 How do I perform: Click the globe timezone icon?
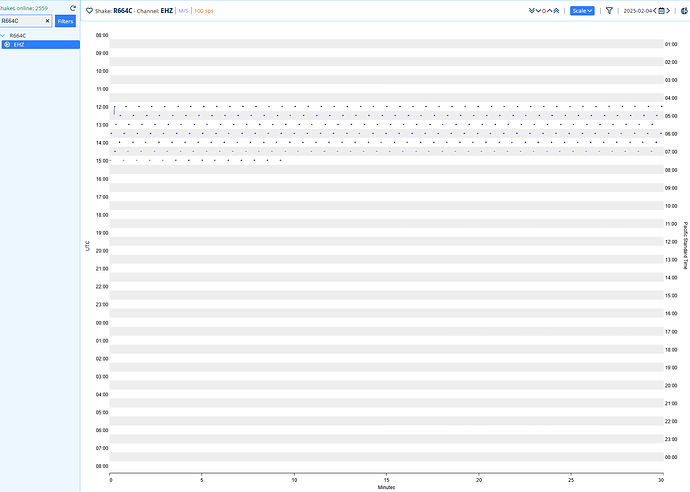(x=685, y=11)
